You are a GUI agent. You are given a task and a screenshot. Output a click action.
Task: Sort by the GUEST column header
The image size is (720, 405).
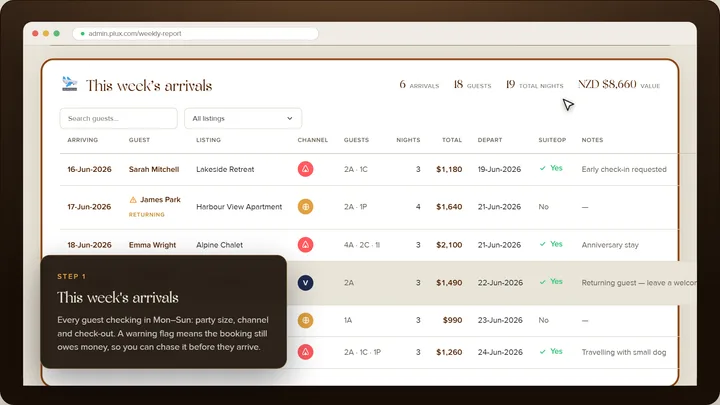pos(139,140)
